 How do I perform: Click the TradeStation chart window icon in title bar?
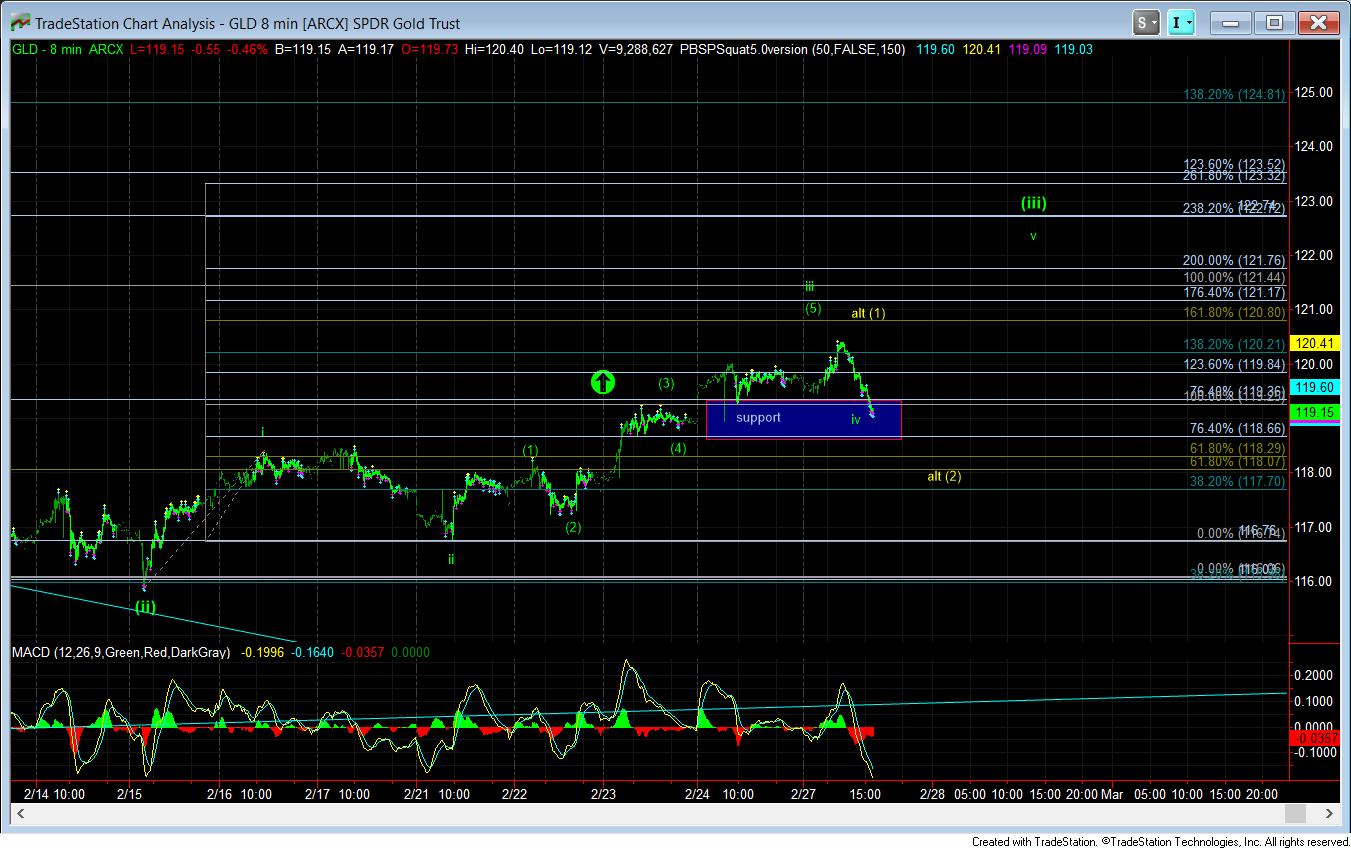[18, 22]
